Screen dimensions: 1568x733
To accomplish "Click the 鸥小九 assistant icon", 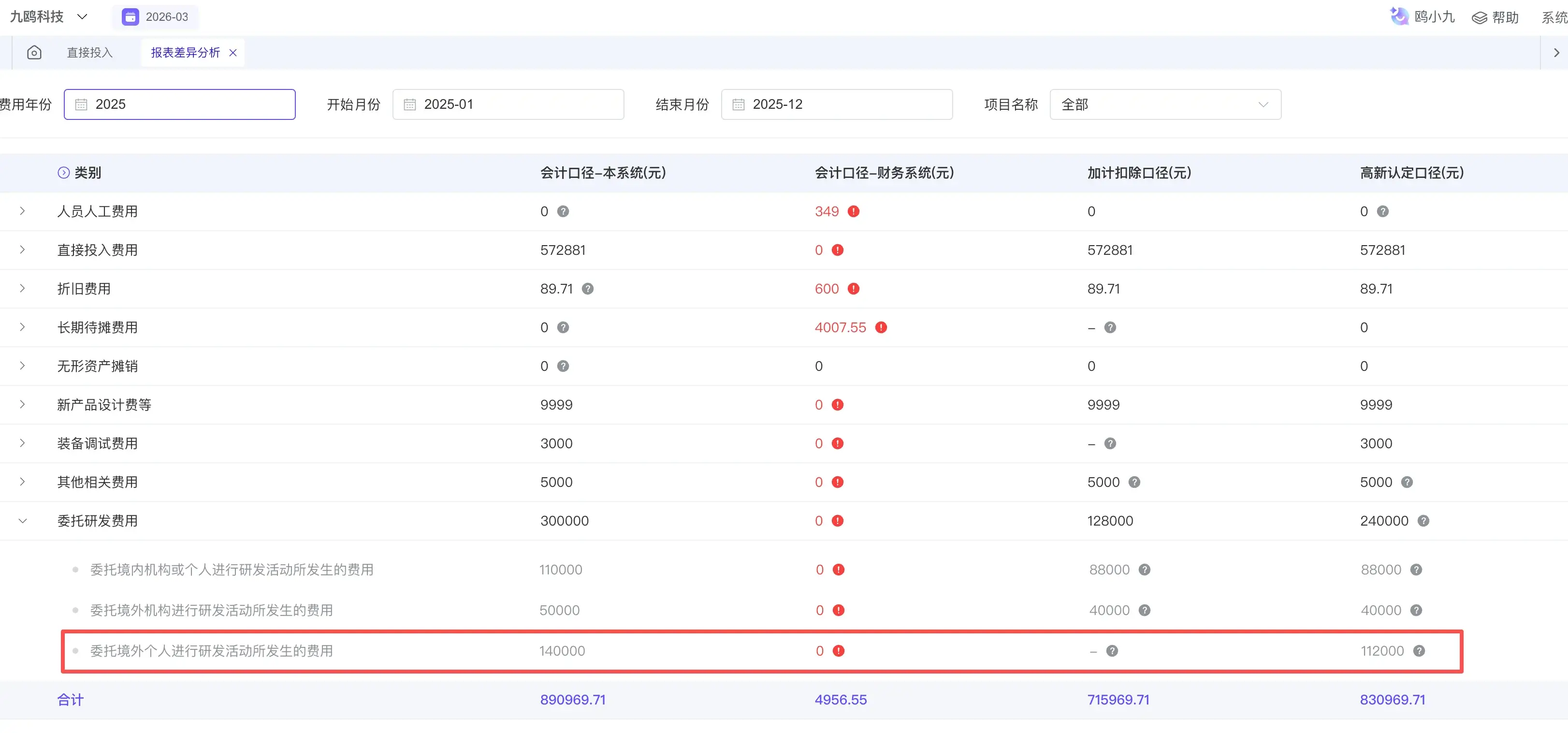I will [1399, 16].
